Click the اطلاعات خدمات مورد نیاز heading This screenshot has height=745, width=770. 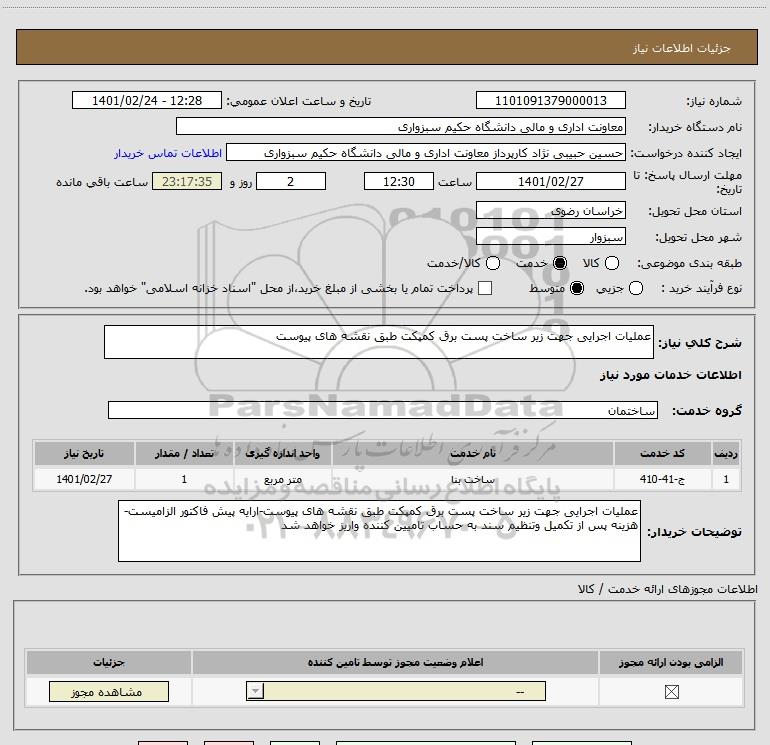(x=670, y=375)
